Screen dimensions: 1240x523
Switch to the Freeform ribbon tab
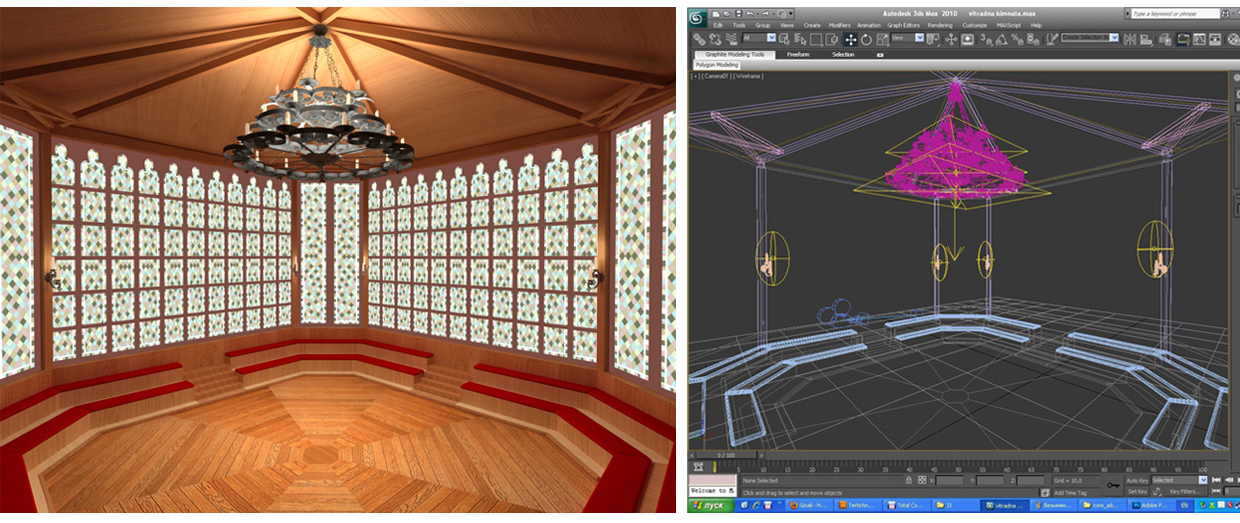(x=798, y=54)
